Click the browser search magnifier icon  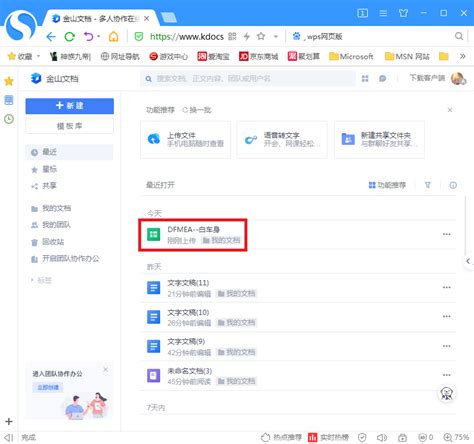pos(459,36)
